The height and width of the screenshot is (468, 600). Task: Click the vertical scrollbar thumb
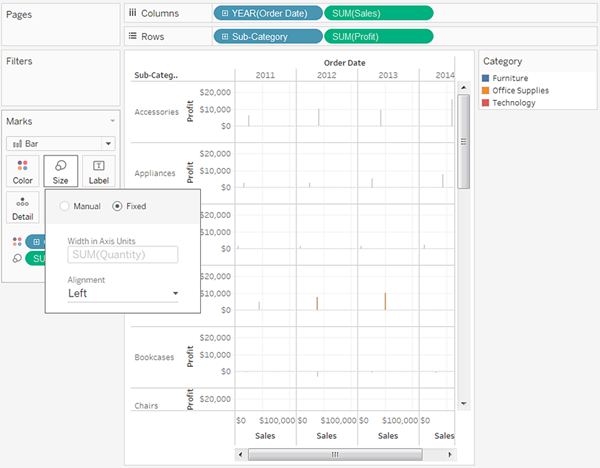click(x=463, y=142)
